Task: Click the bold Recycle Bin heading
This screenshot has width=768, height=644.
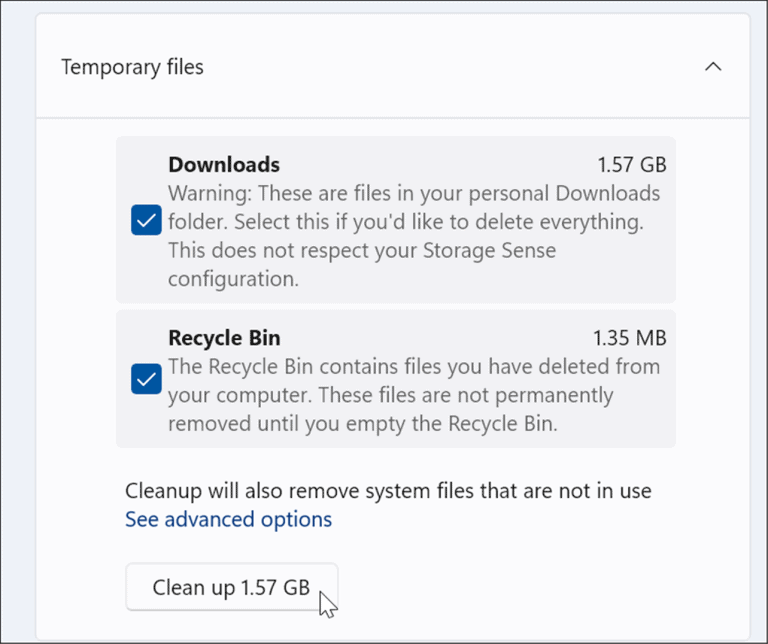Action: pyautogui.click(x=225, y=338)
